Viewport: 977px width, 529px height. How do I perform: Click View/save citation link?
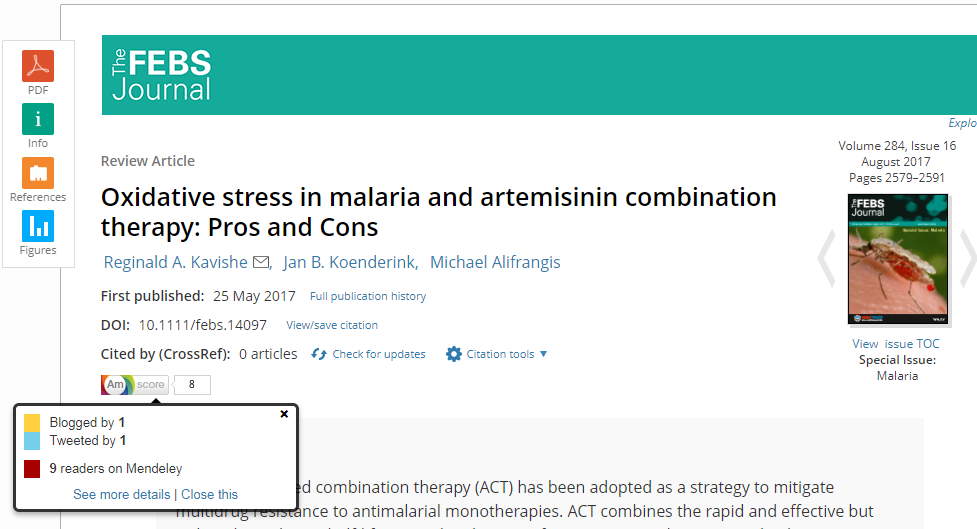point(332,325)
